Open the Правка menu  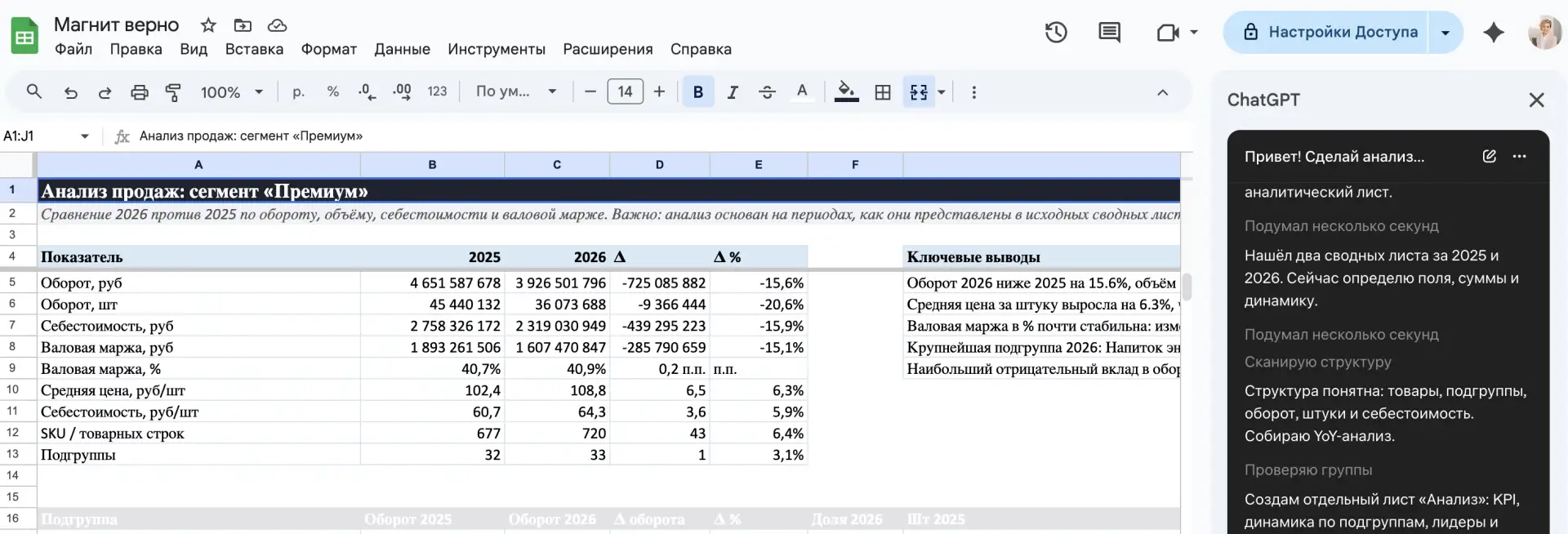pos(136,49)
